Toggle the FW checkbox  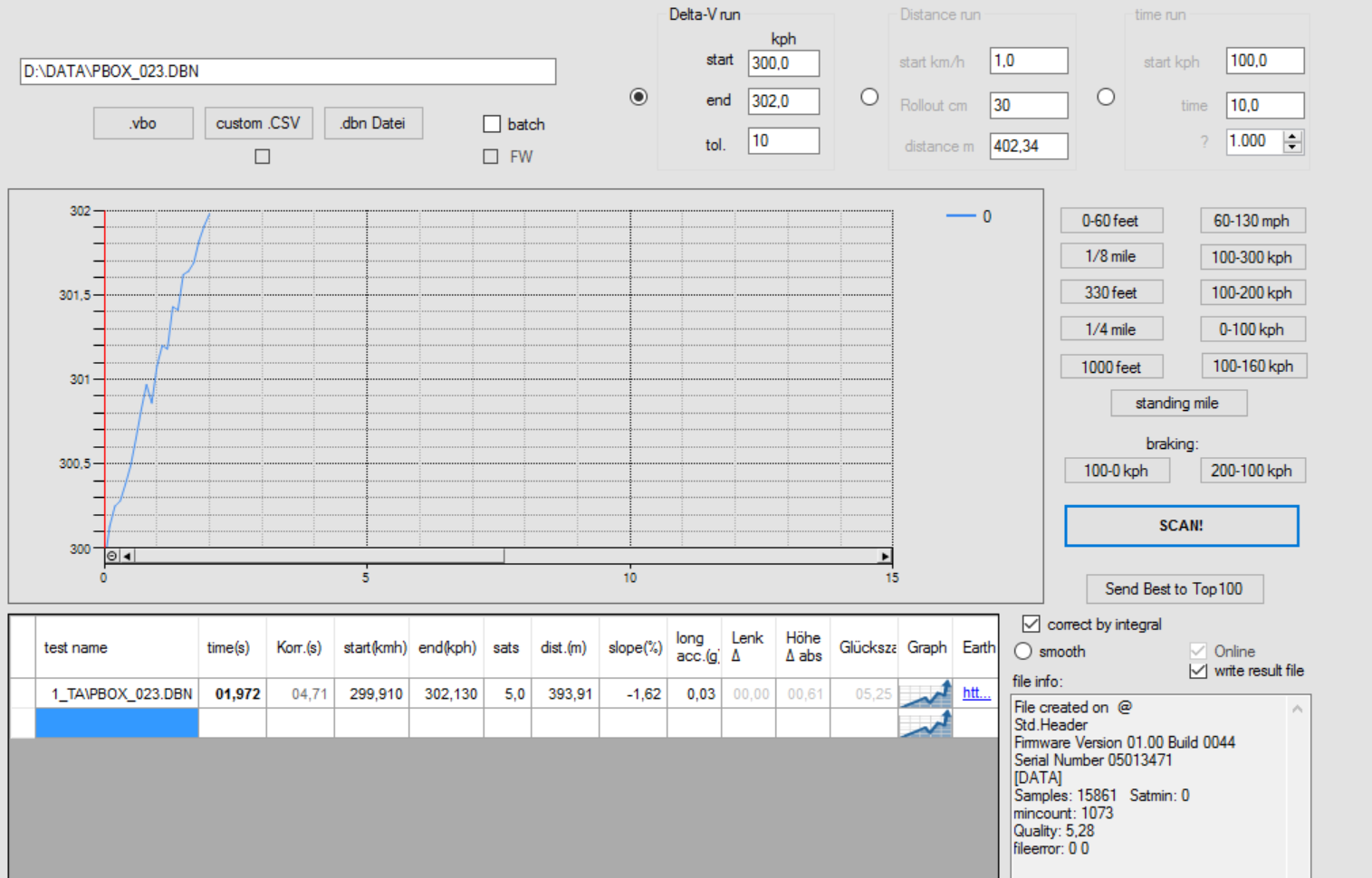coord(491,157)
